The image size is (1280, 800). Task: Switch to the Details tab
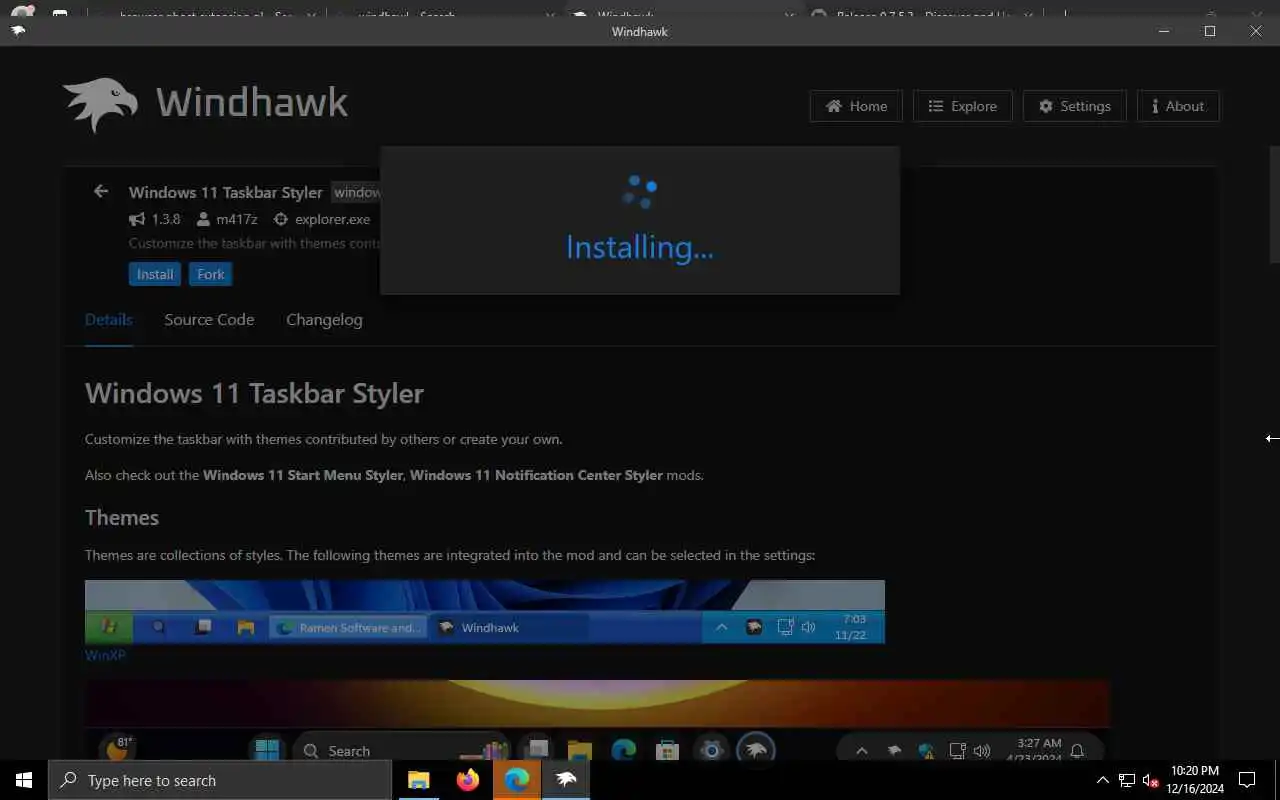tap(108, 320)
